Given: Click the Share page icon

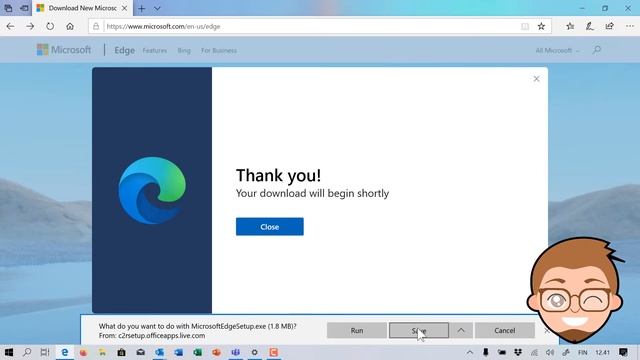Looking at the screenshot, I should tap(610, 27).
